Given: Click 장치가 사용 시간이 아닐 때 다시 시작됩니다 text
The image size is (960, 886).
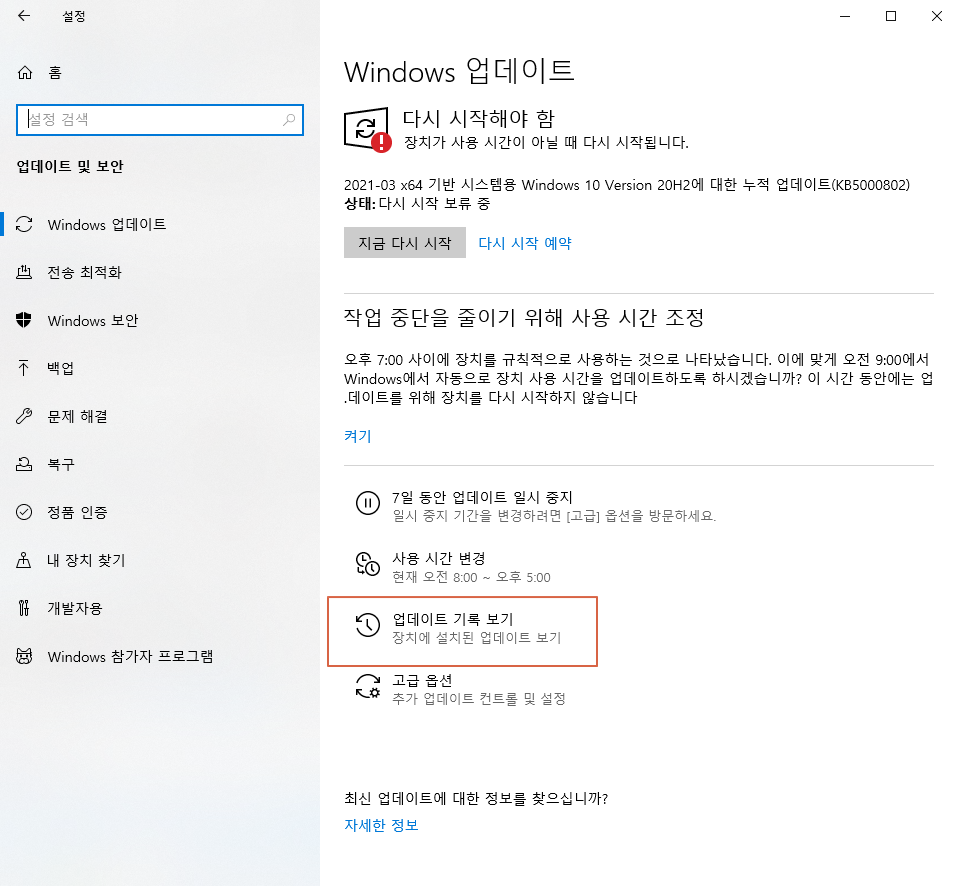Looking at the screenshot, I should [x=546, y=143].
